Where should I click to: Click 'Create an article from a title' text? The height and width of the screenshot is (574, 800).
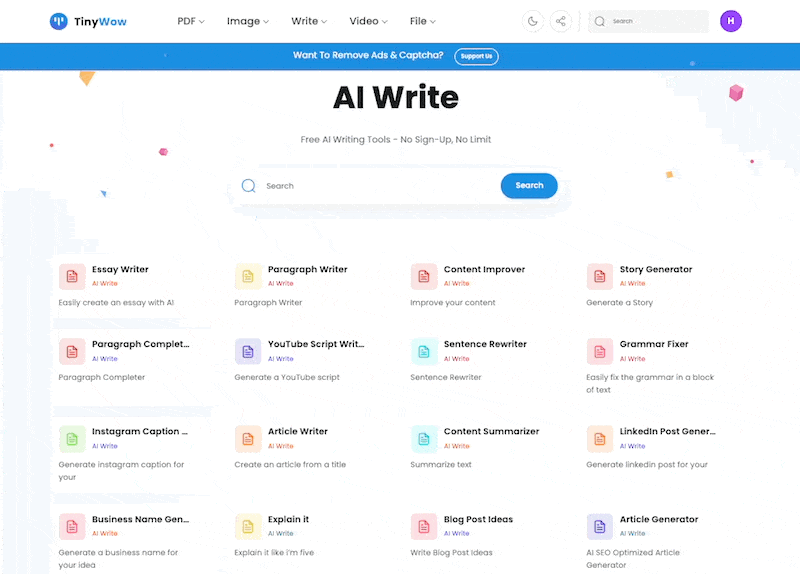click(290, 464)
